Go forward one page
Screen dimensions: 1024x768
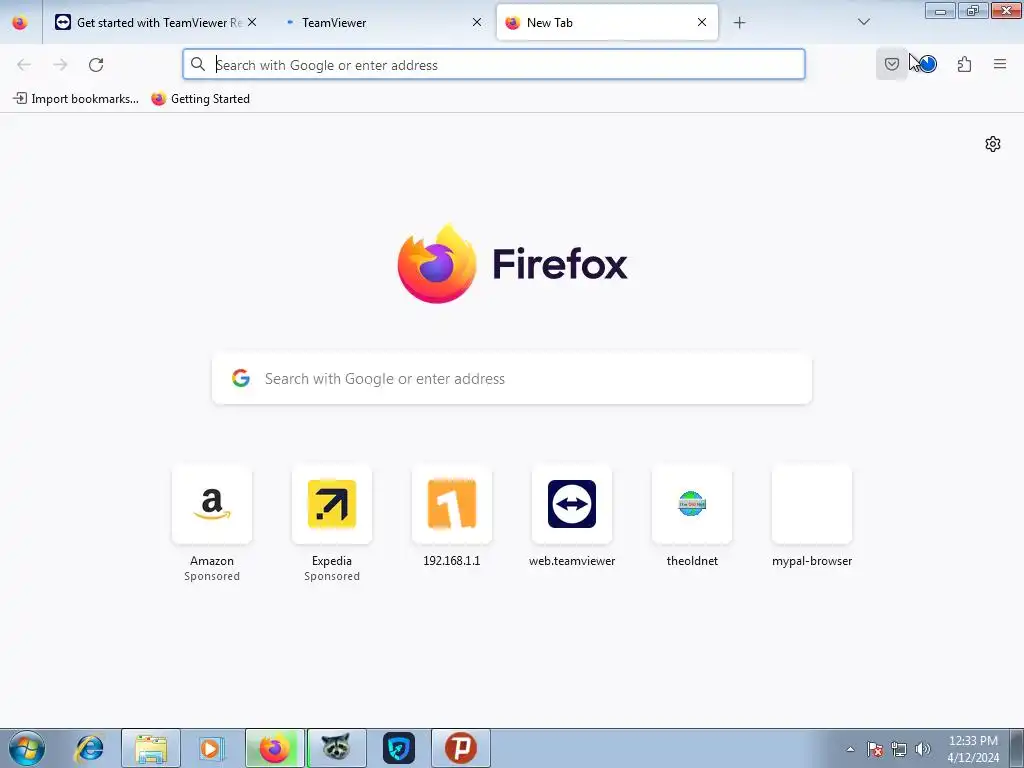coord(60,65)
